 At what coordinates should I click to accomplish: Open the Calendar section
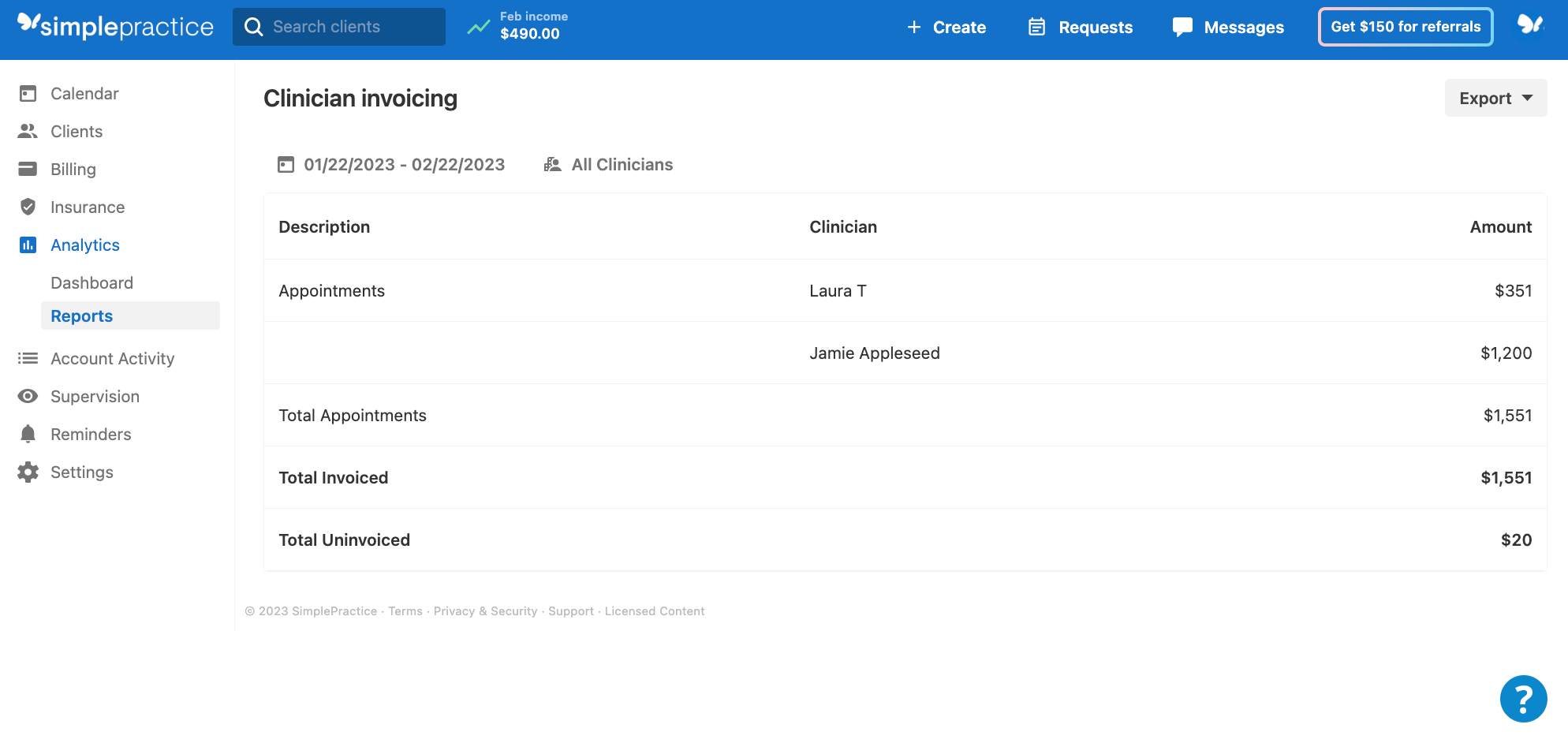pos(28,93)
